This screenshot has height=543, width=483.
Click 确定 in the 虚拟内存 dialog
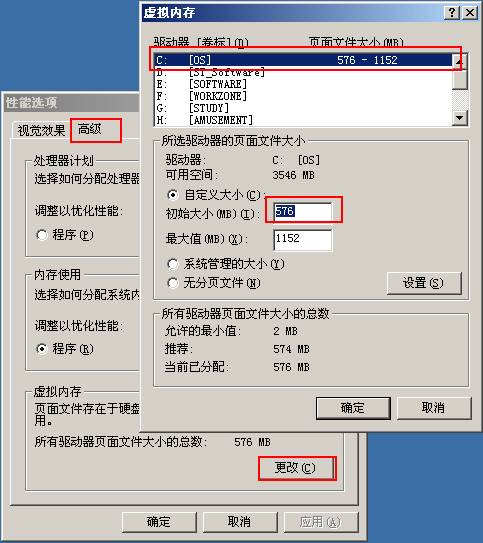click(x=353, y=408)
